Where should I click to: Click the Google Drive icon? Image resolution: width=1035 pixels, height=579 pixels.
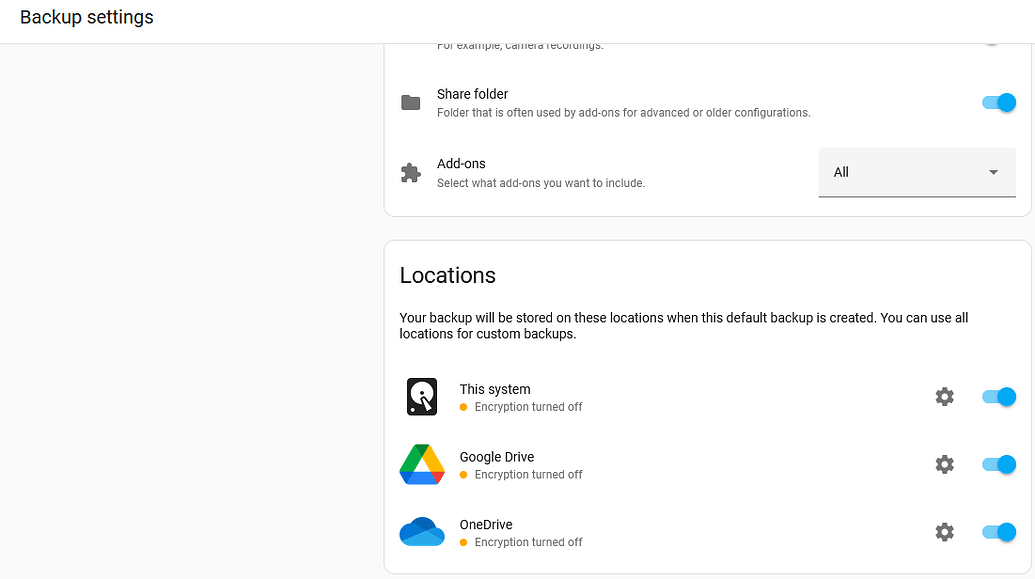pyautogui.click(x=421, y=464)
